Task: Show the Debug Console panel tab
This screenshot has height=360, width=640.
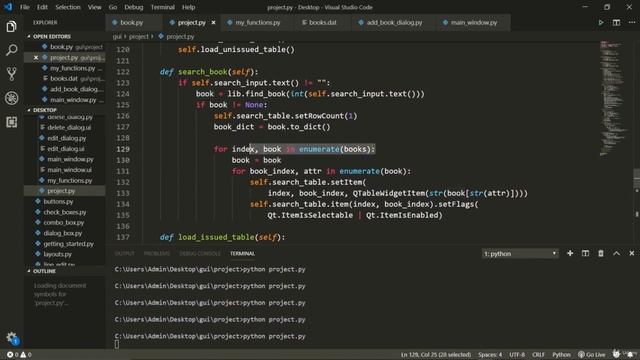Action: pos(200,253)
